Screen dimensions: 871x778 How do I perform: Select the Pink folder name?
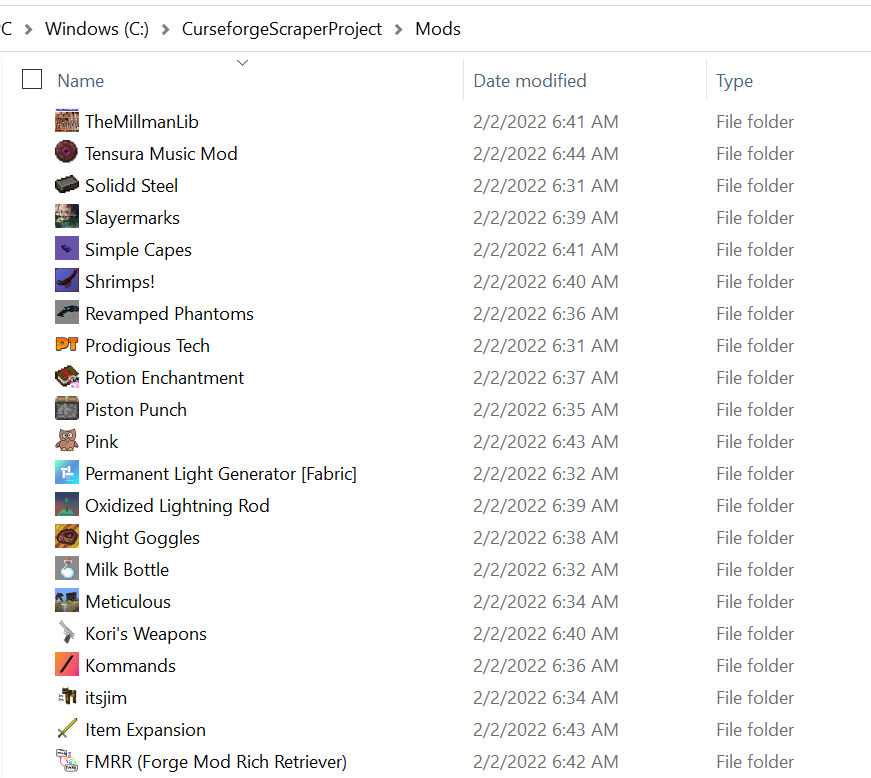[x=102, y=441]
